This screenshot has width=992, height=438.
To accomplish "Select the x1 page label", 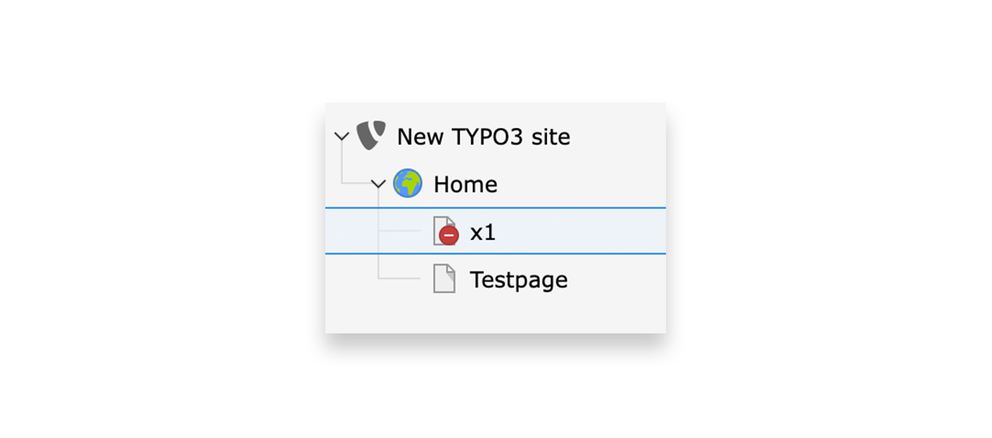I will coord(483,232).
